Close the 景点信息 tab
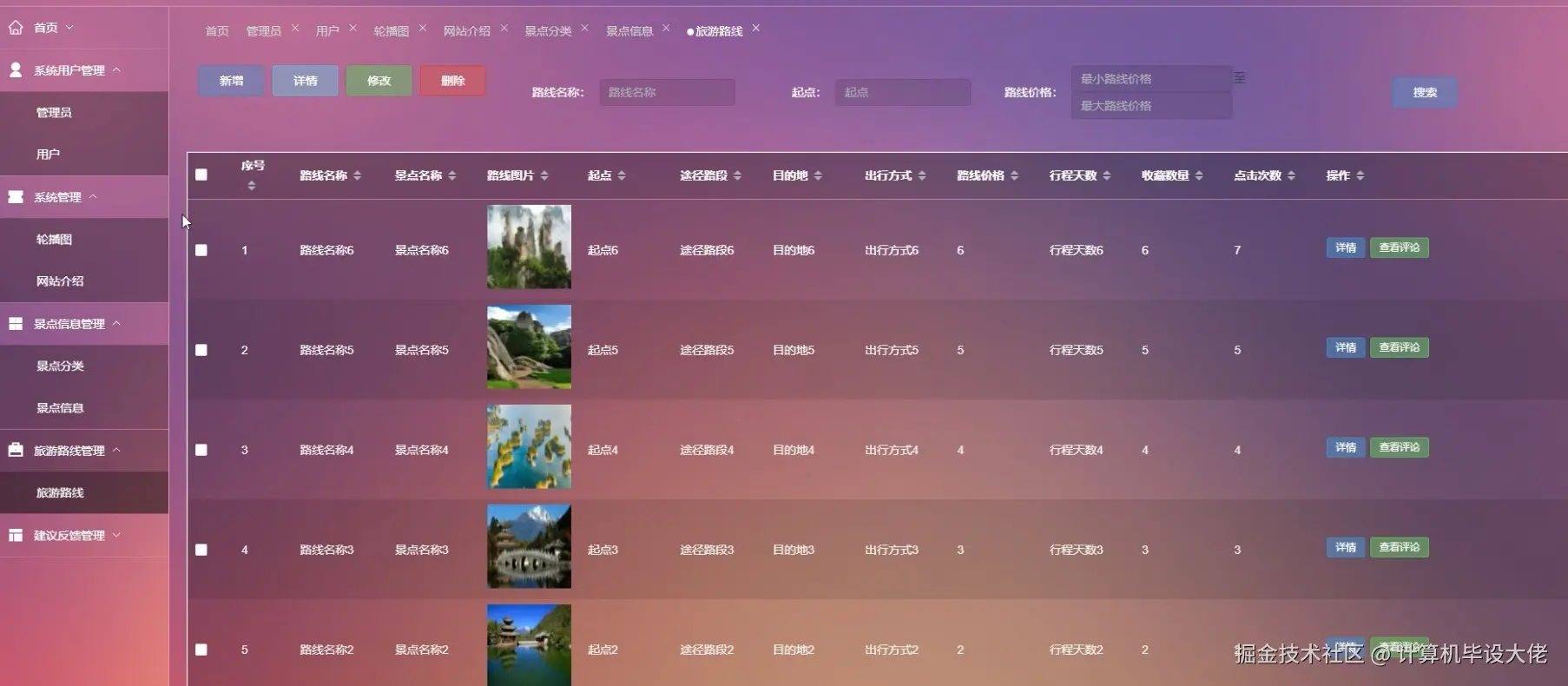Viewport: 1568px width, 686px height. click(667, 28)
